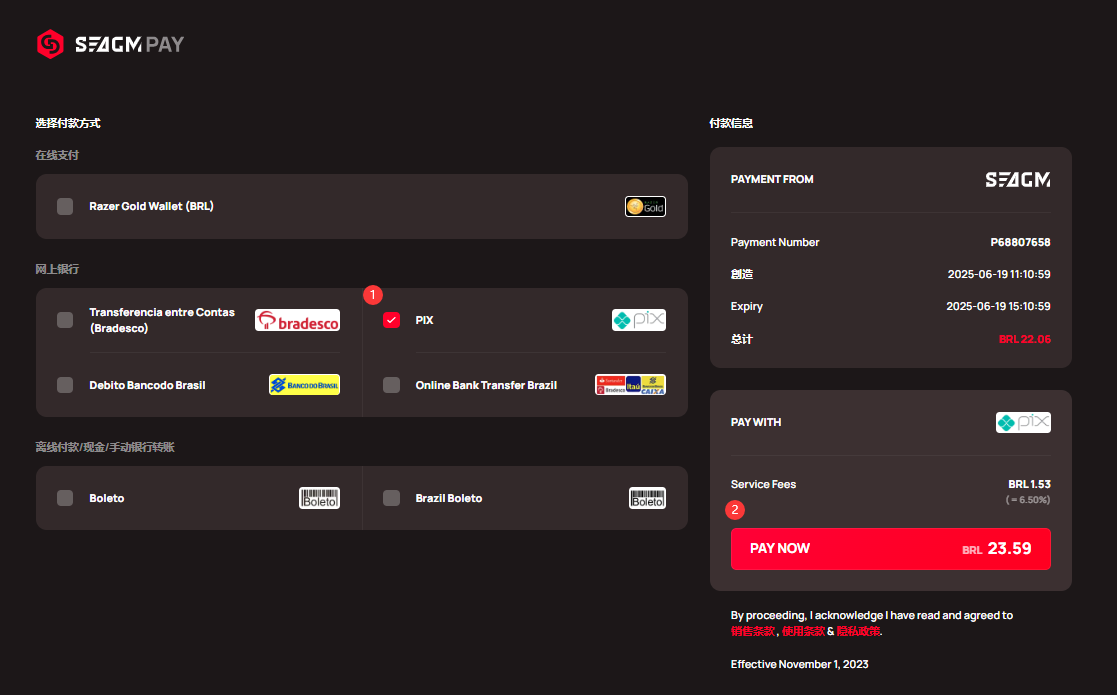Click the 'Expiry' label

pos(747,306)
